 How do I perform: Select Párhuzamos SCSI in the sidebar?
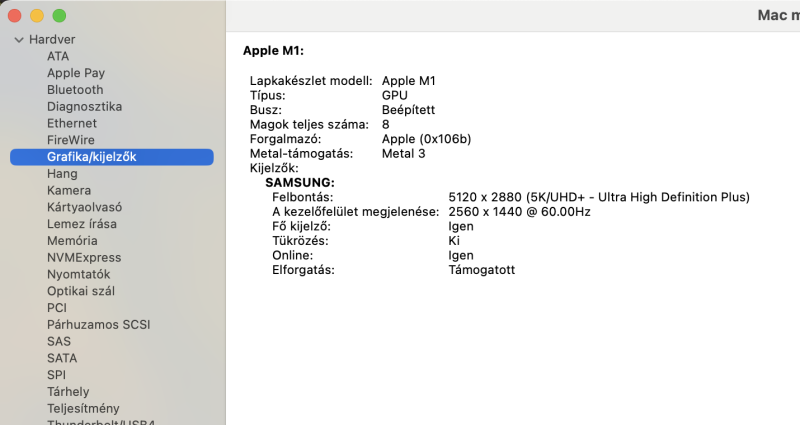pos(98,325)
